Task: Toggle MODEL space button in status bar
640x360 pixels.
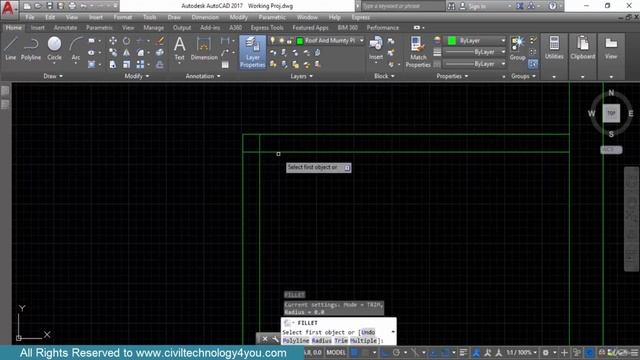Action: (336, 352)
